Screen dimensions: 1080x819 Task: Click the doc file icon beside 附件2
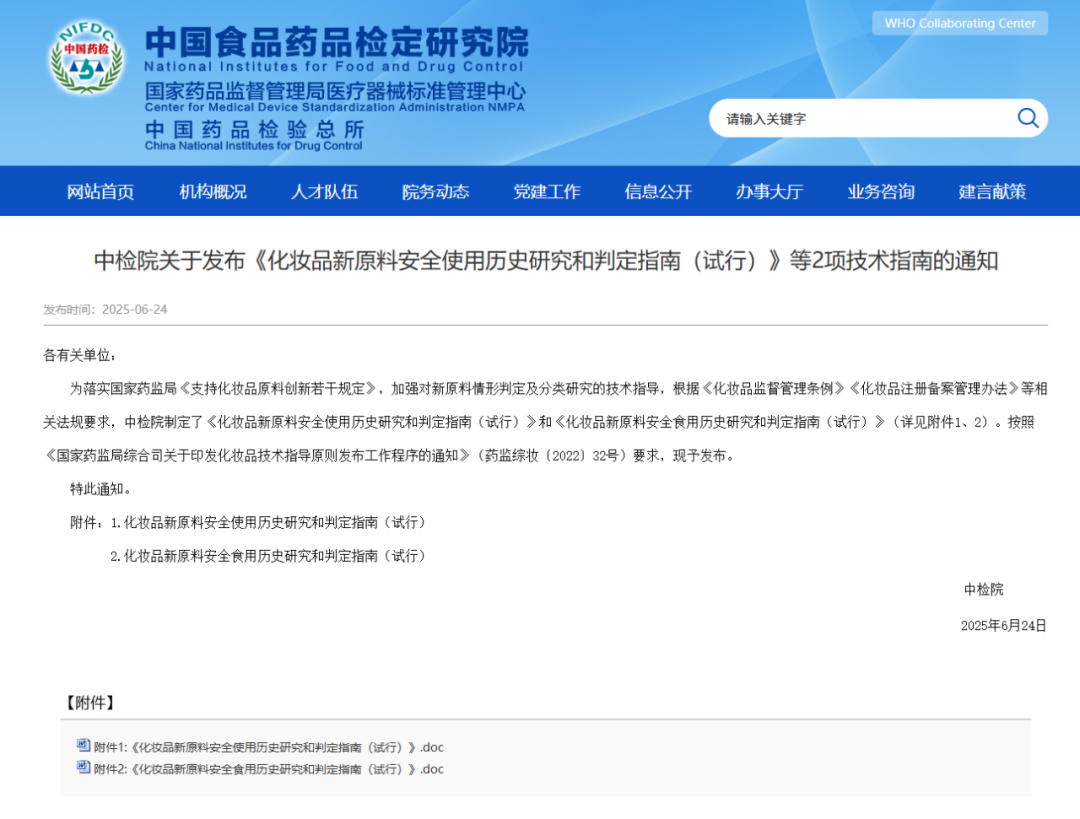coord(83,767)
